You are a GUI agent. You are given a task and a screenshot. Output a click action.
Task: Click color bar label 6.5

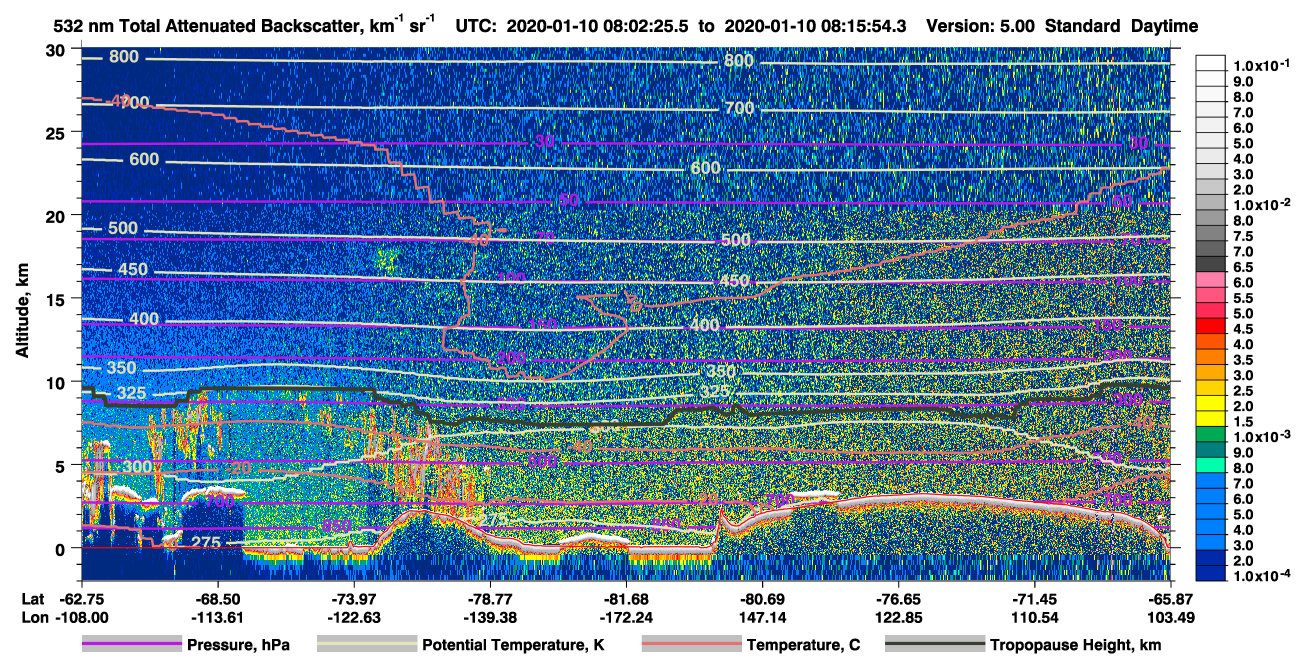1244,267
